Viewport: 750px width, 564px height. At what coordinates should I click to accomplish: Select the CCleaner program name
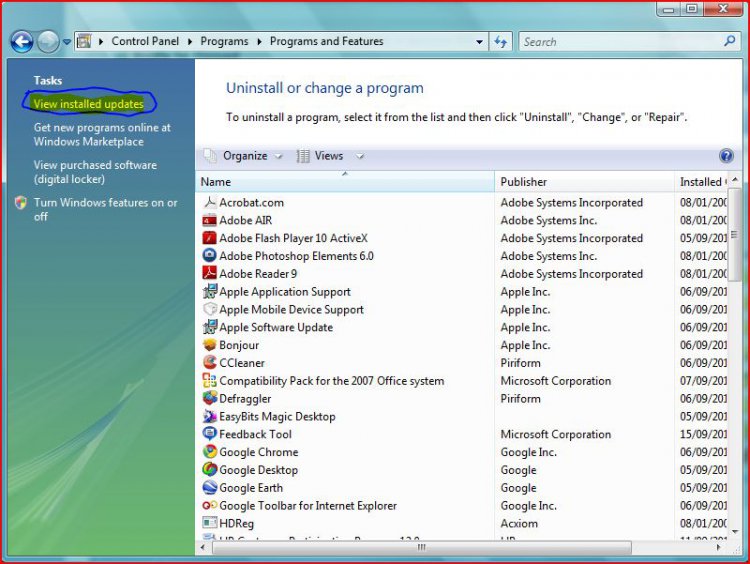pos(242,363)
